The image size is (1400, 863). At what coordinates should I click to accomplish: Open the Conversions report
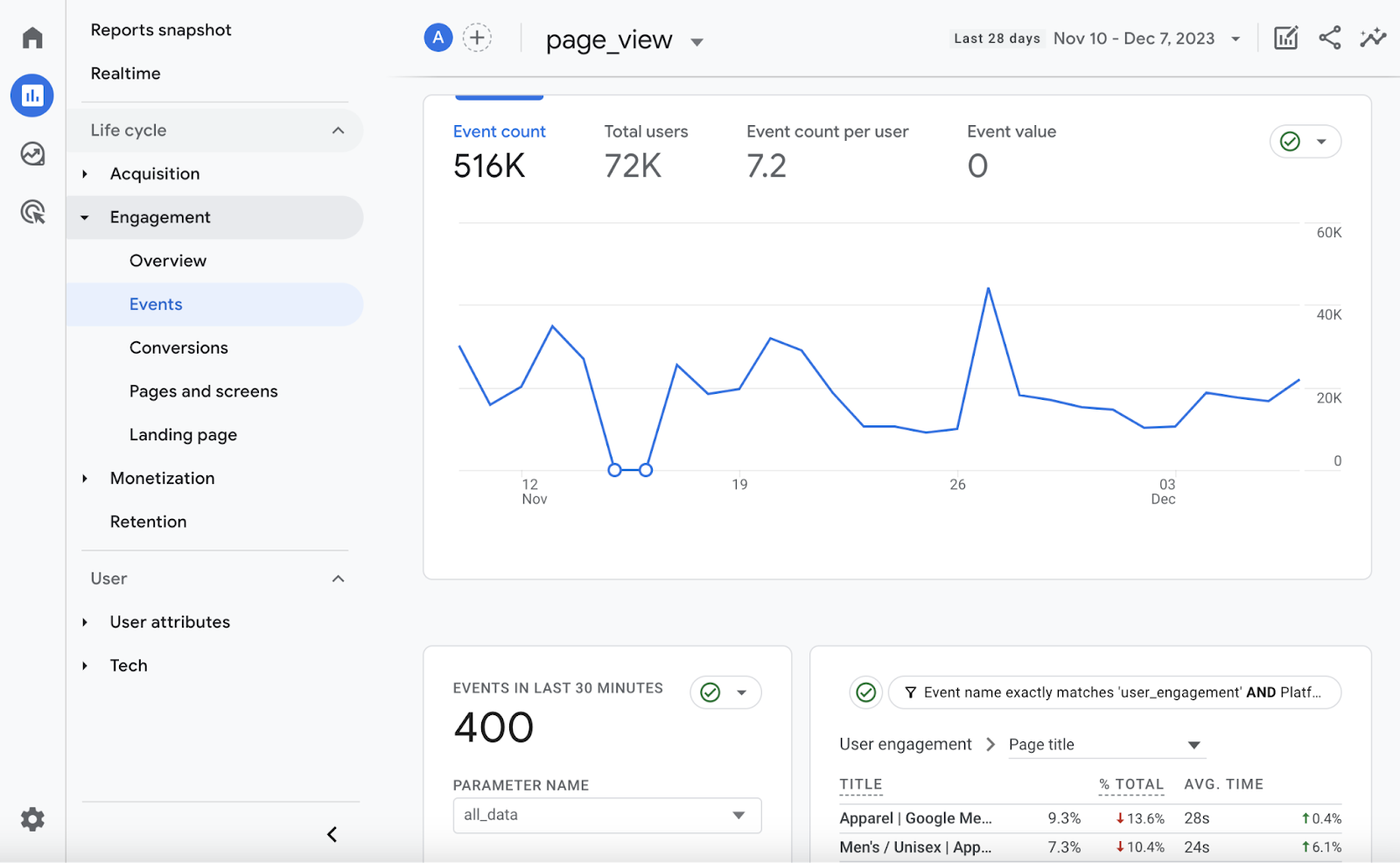[x=178, y=347]
